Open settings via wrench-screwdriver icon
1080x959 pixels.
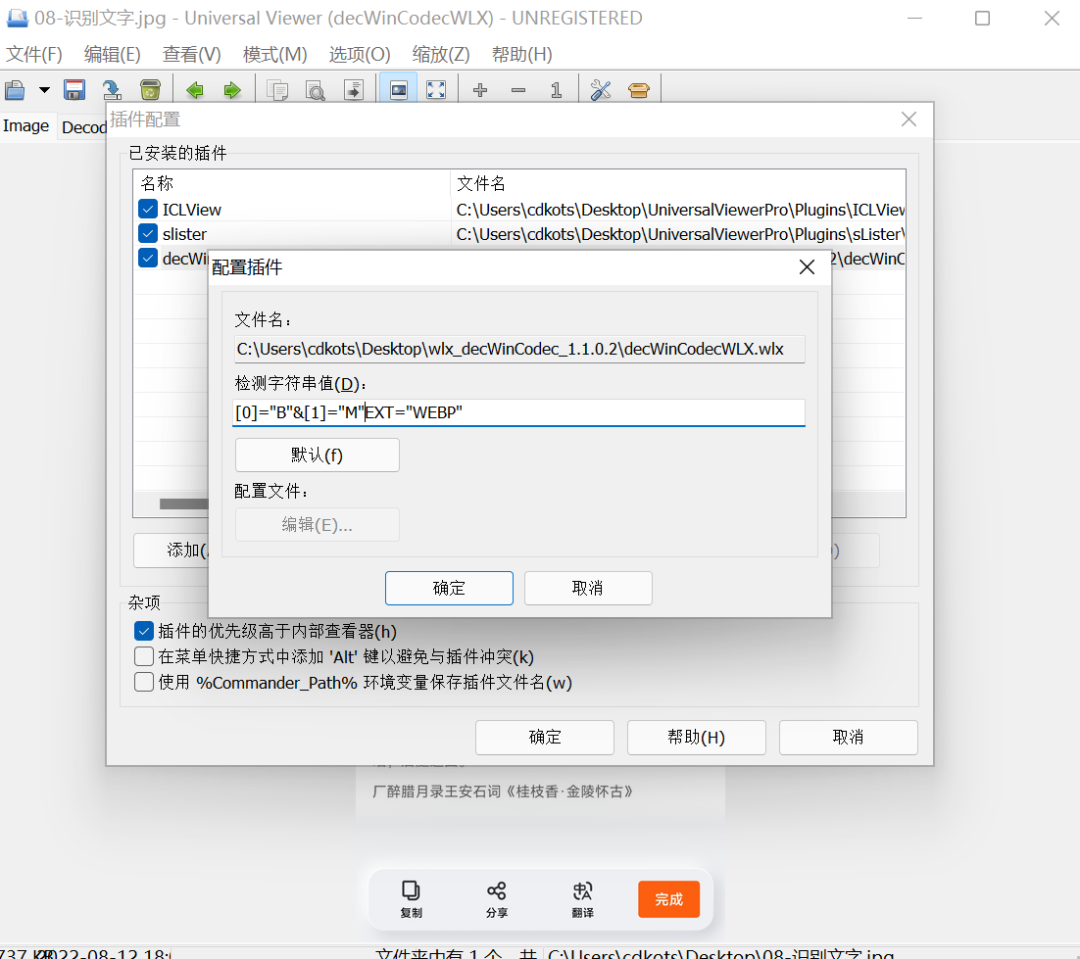coord(601,90)
